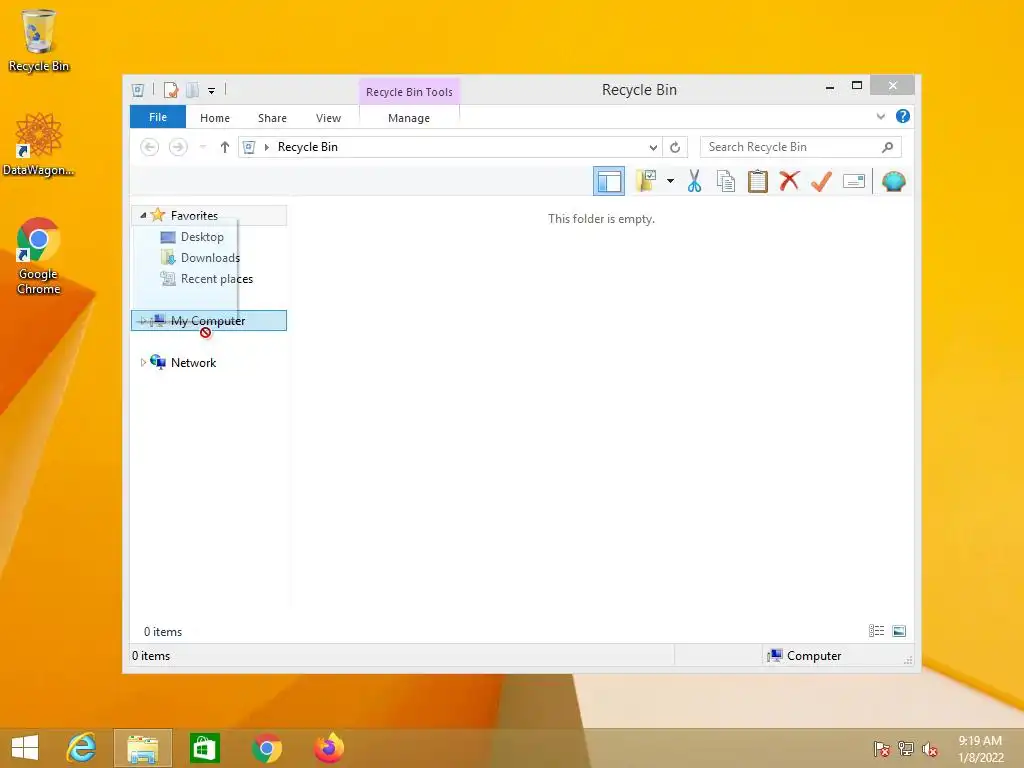1024x768 pixels.
Task: Open the Windows Start button
Action: point(25,748)
